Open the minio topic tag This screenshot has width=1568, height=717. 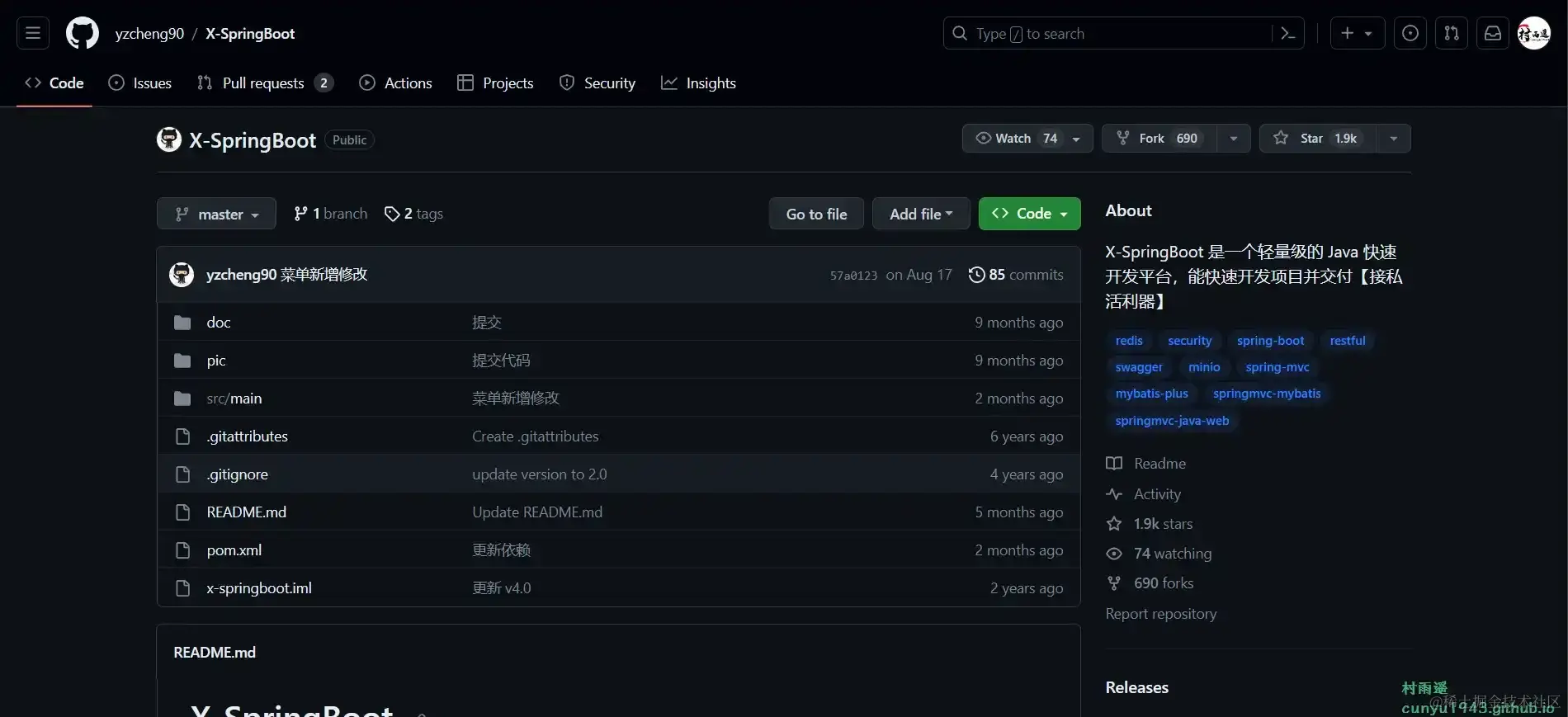click(x=1204, y=367)
